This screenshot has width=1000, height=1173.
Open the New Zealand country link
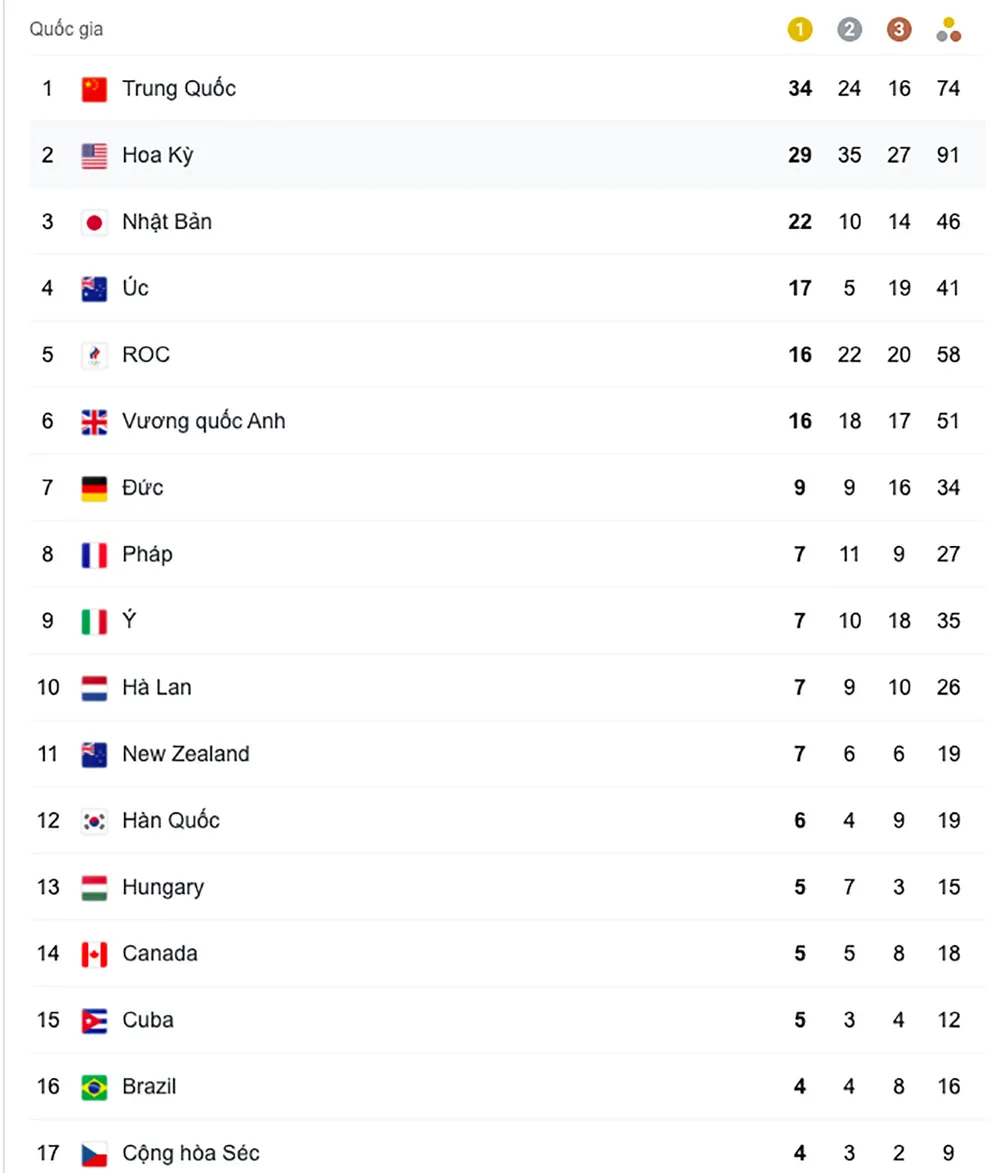click(185, 754)
